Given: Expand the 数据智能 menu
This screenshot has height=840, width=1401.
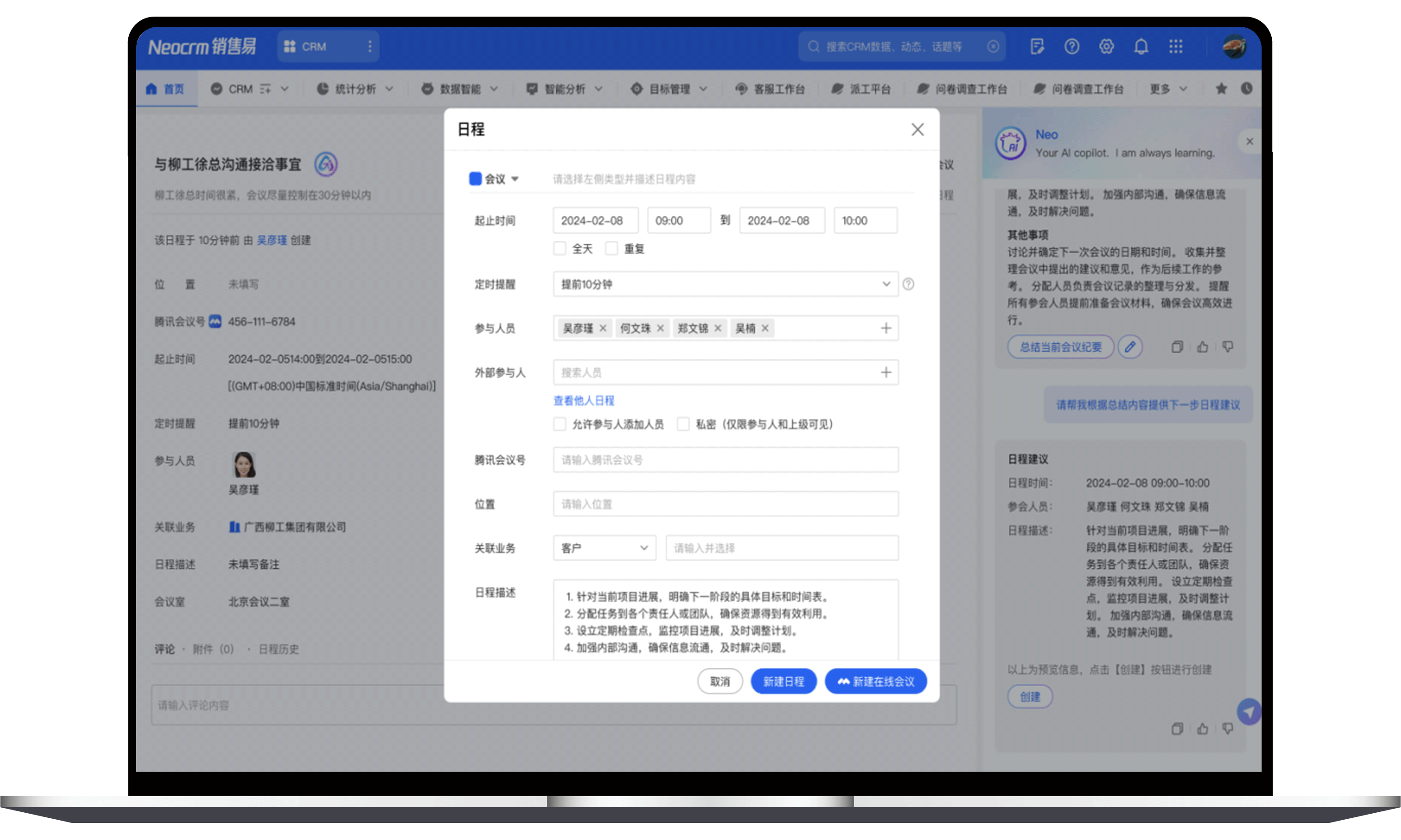Looking at the screenshot, I should click(493, 89).
